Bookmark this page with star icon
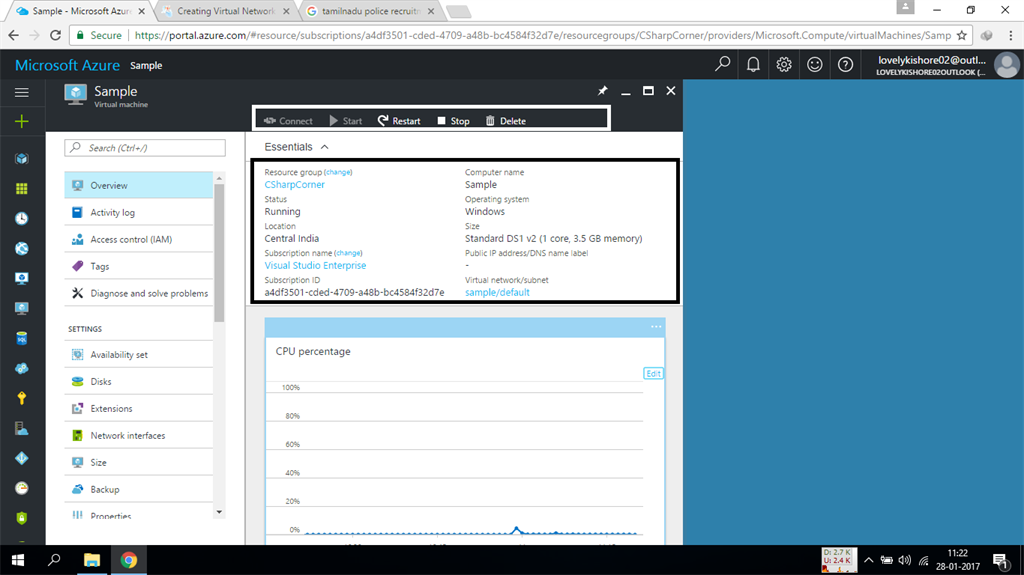This screenshot has height=575, width=1024. [962, 35]
